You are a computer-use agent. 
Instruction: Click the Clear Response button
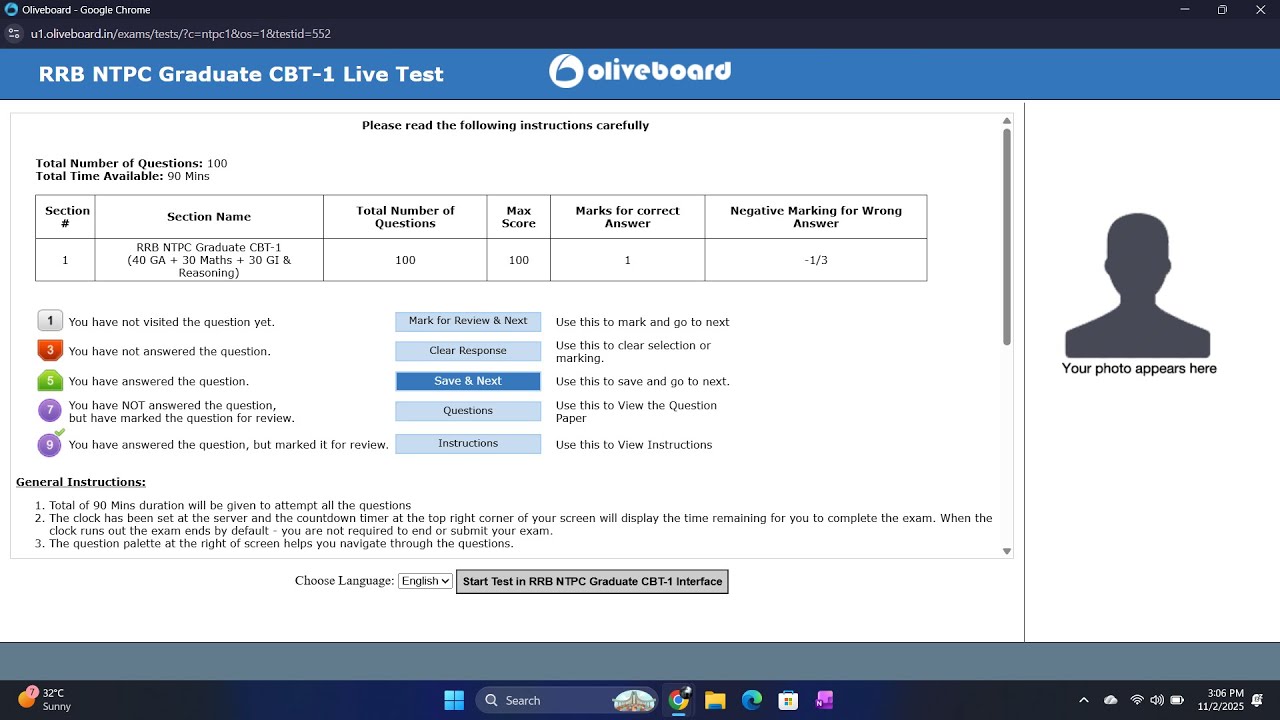(x=468, y=351)
